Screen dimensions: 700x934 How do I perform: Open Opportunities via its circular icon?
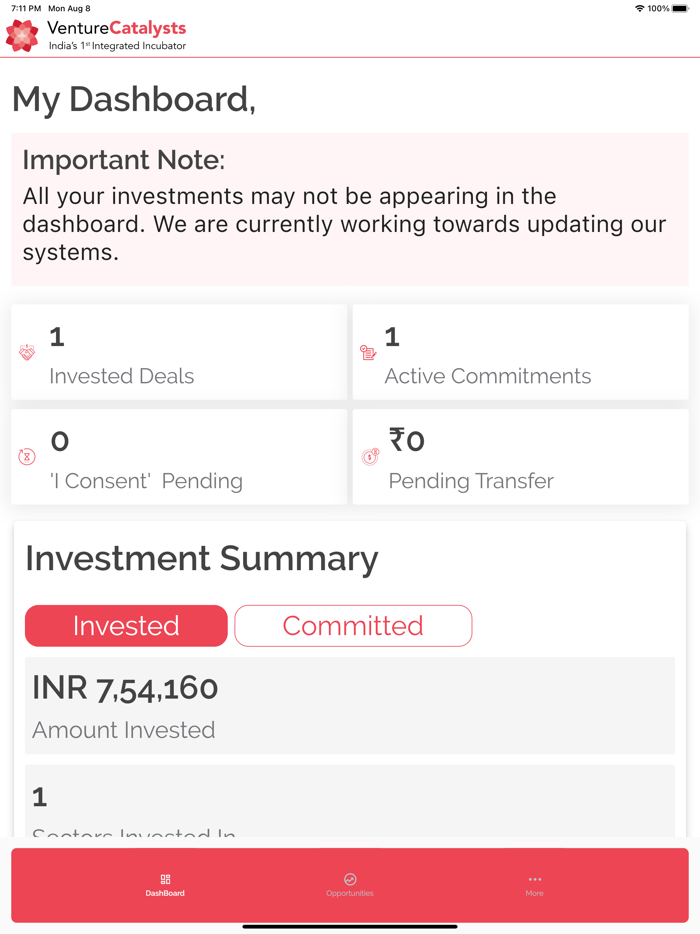click(350, 880)
